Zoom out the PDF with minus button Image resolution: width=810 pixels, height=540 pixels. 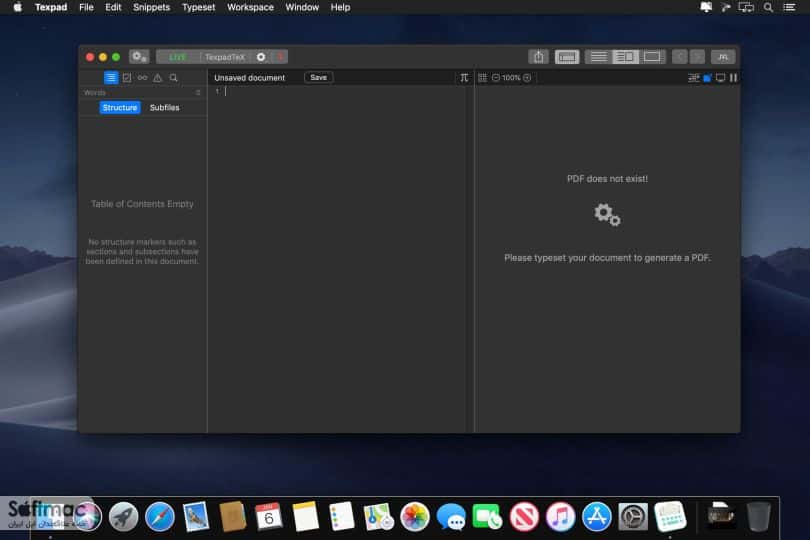(495, 78)
